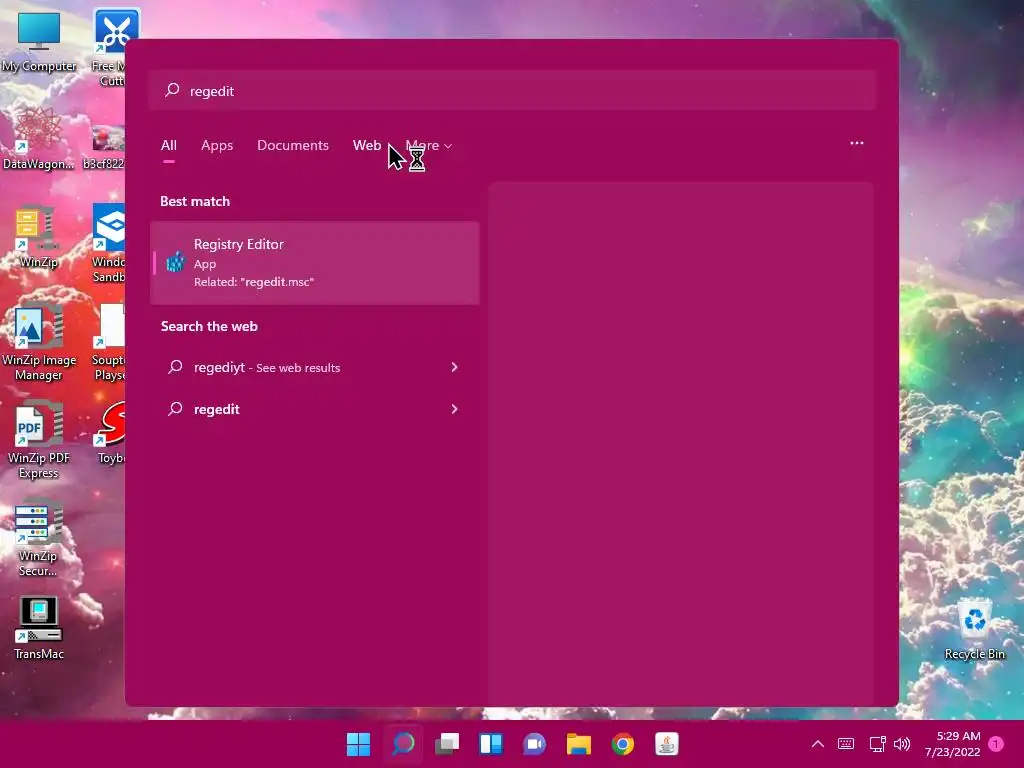1024x768 pixels.
Task: Open File Explorer from the taskbar
Action: 579,744
